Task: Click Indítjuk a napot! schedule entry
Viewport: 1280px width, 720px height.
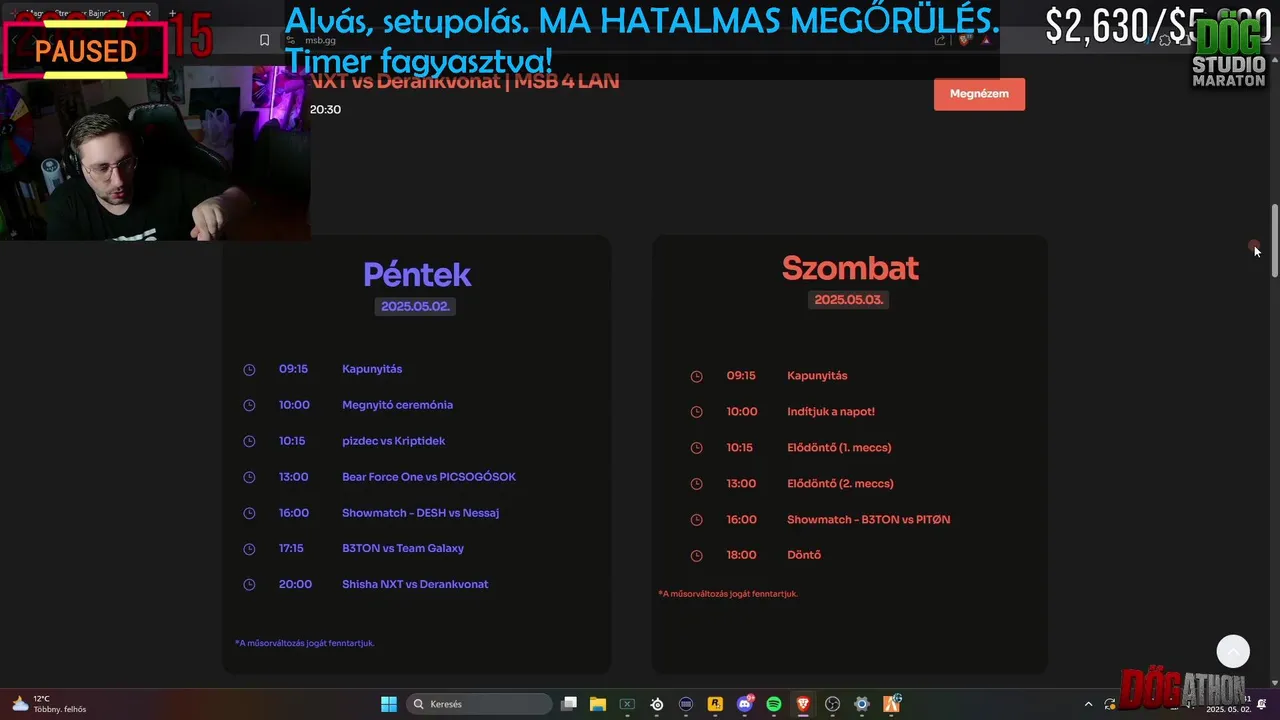Action: (831, 412)
